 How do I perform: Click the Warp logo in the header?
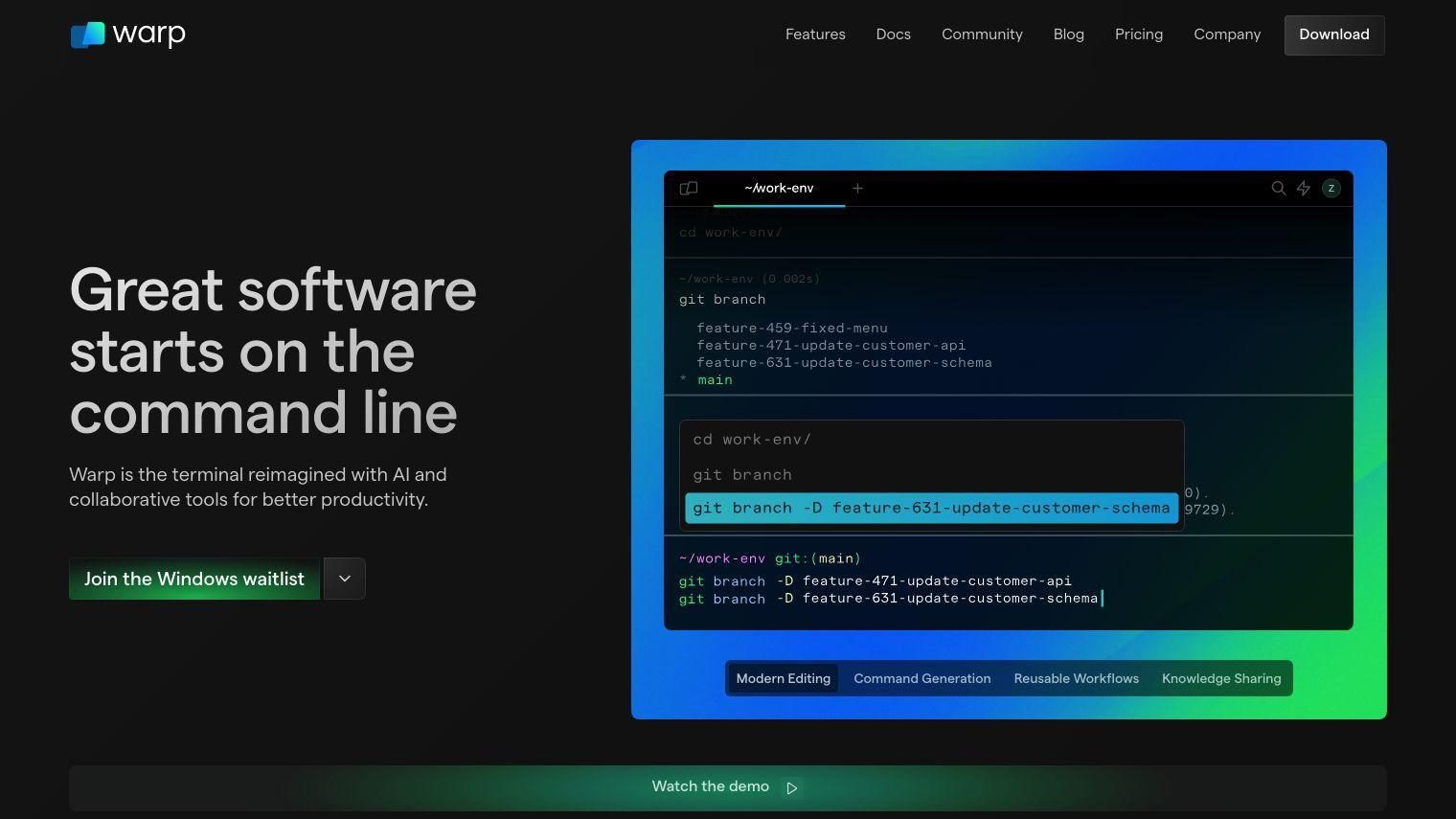127,34
